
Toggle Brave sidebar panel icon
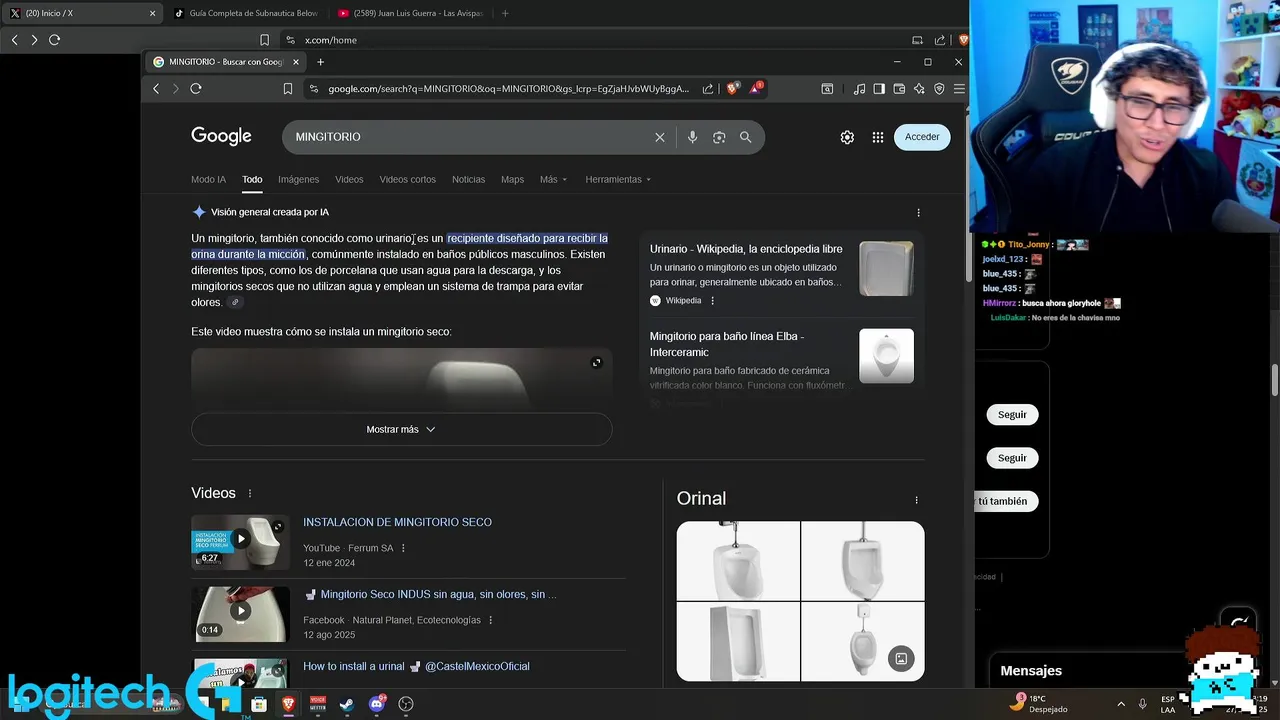(x=879, y=89)
